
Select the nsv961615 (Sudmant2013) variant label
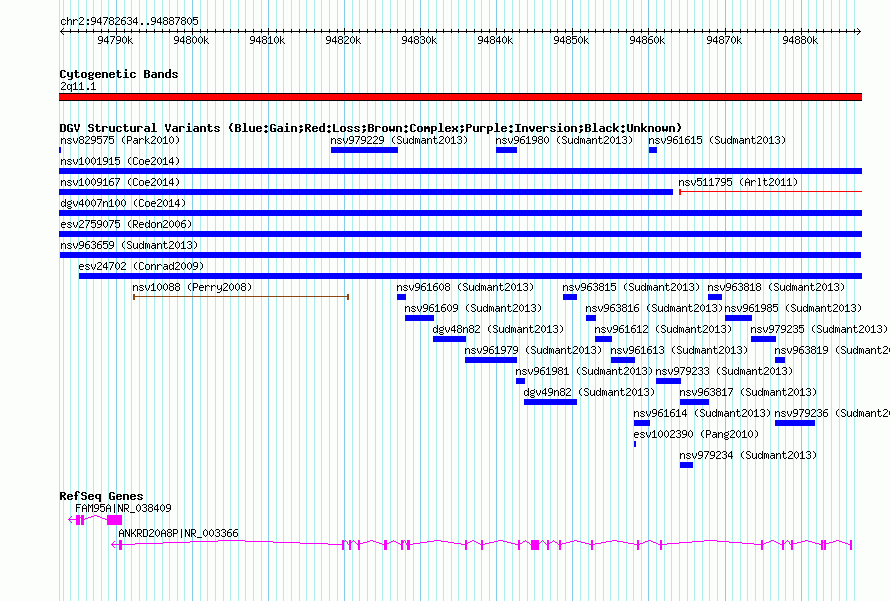point(717,140)
